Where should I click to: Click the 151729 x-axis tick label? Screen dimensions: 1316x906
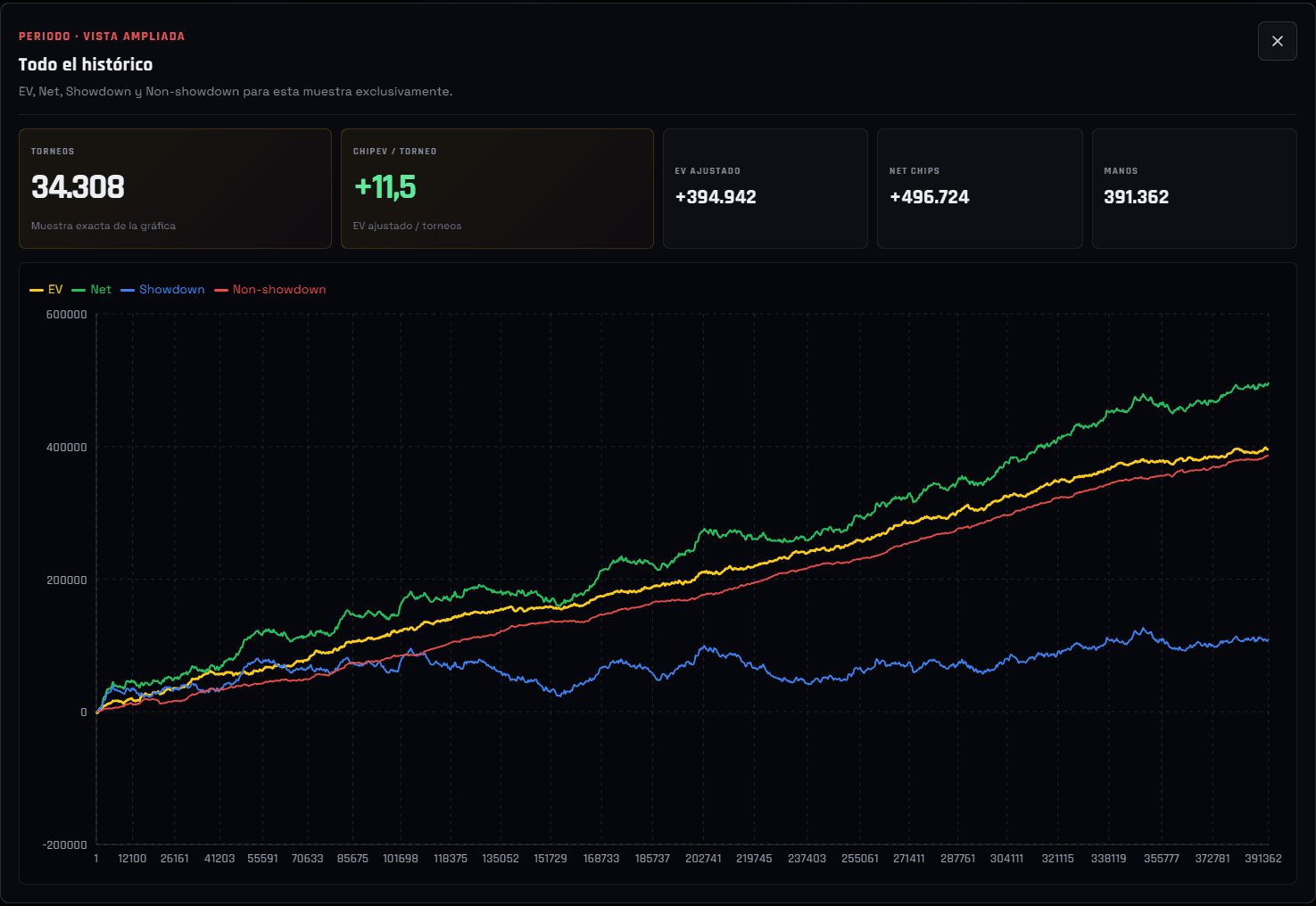[x=550, y=859]
